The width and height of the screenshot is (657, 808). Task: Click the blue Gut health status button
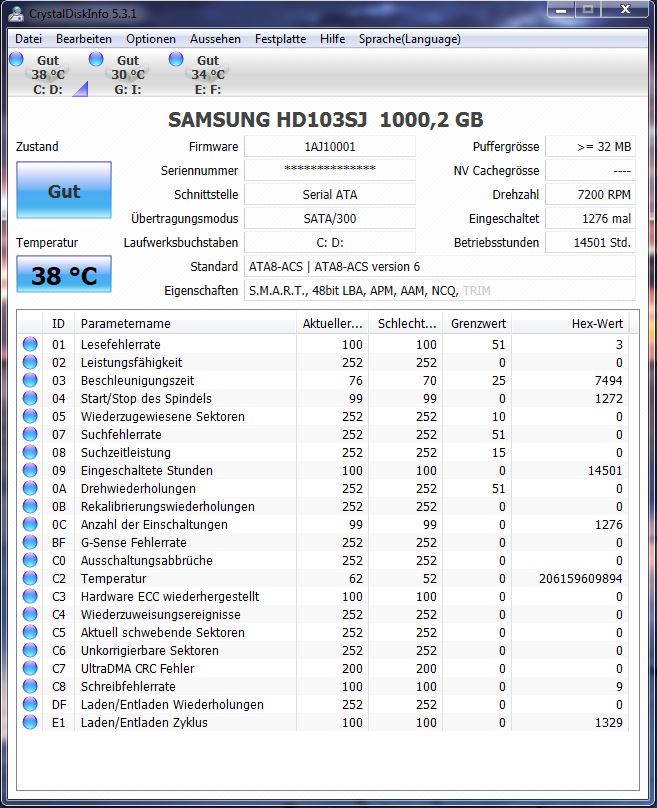tap(64, 190)
